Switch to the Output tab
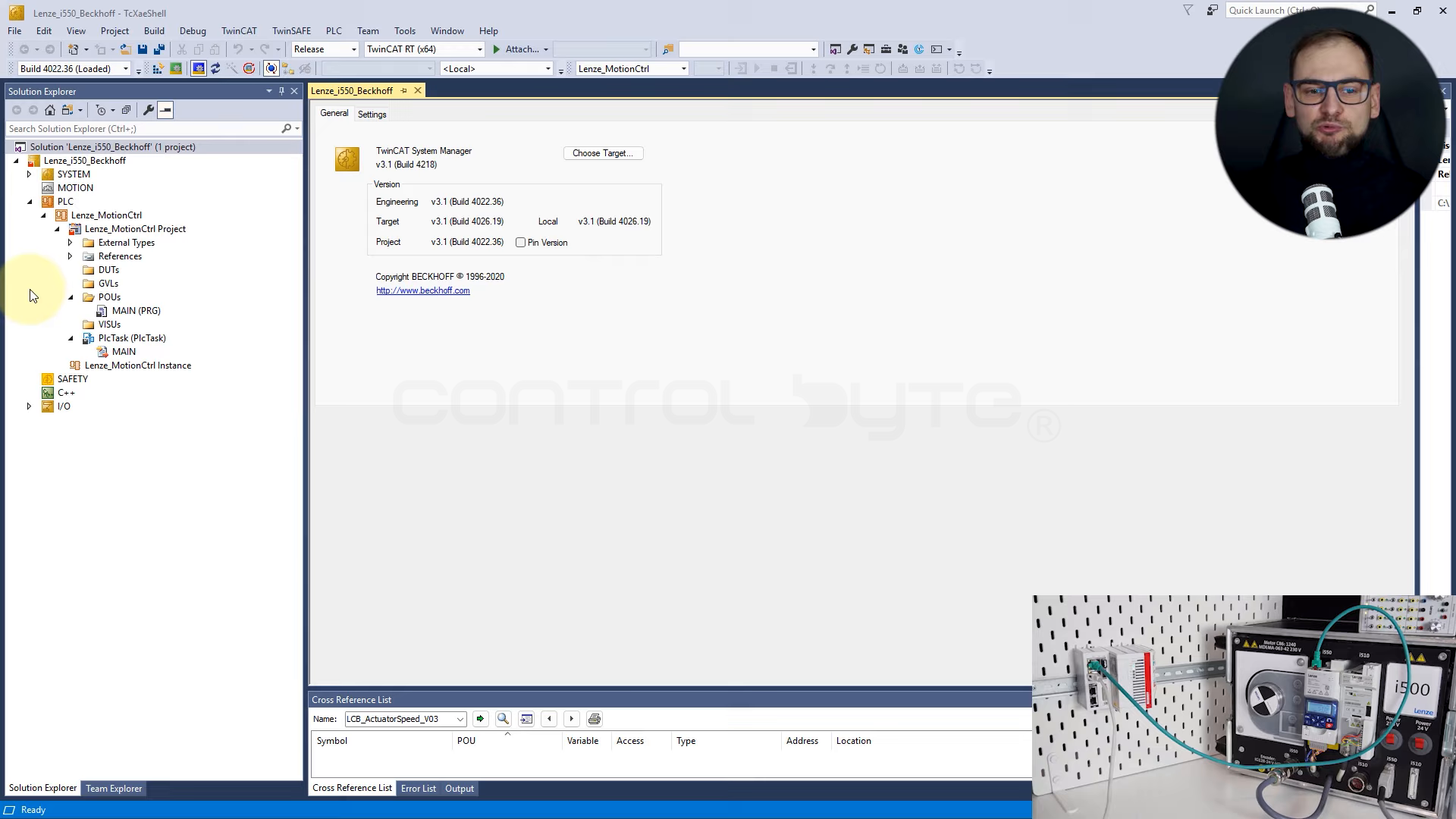This screenshot has width=1456, height=819. pos(460,789)
